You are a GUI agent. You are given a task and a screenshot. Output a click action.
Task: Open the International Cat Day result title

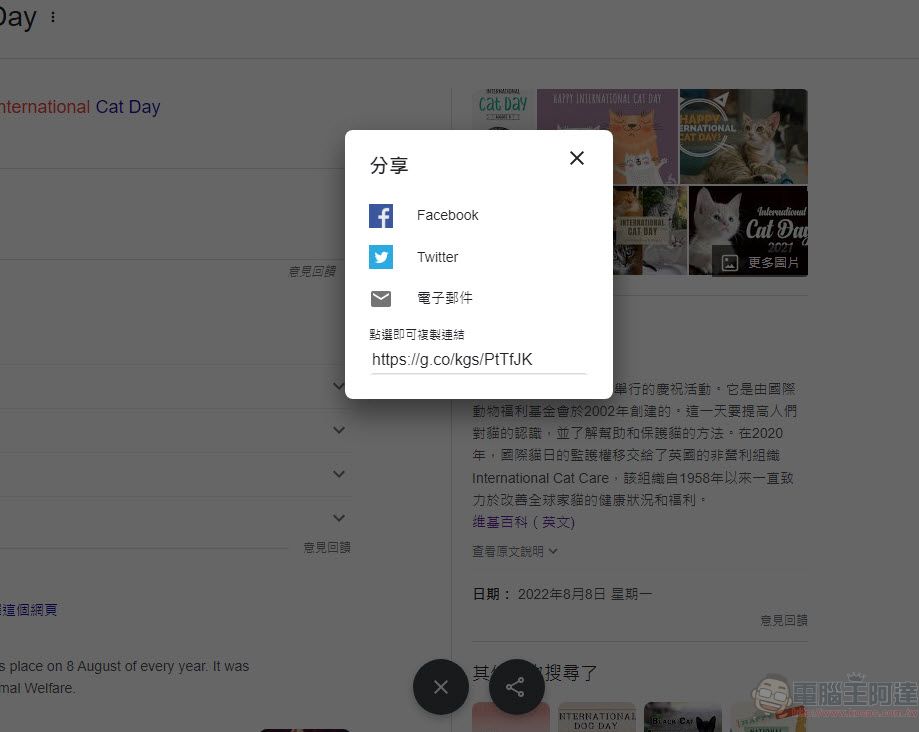click(x=80, y=107)
